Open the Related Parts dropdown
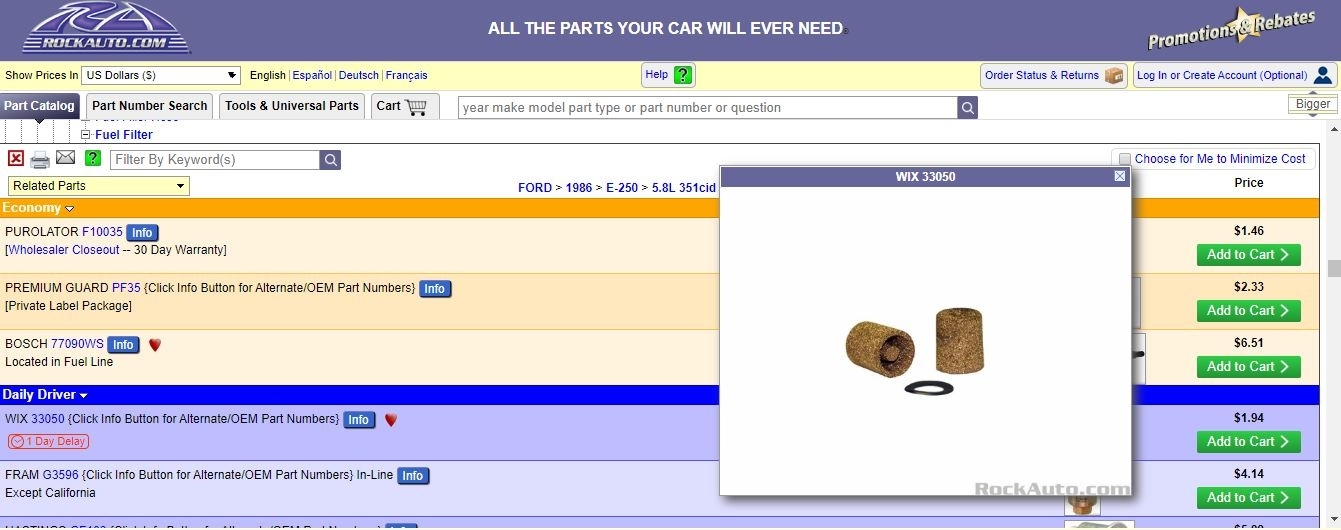Viewport: 1341px width, 530px height. (x=99, y=186)
